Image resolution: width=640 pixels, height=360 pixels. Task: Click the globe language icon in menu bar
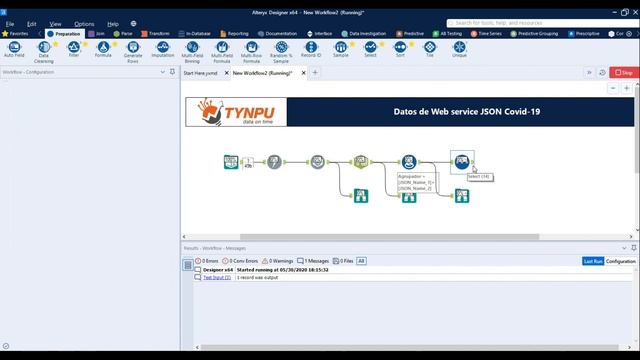(x=133, y=24)
